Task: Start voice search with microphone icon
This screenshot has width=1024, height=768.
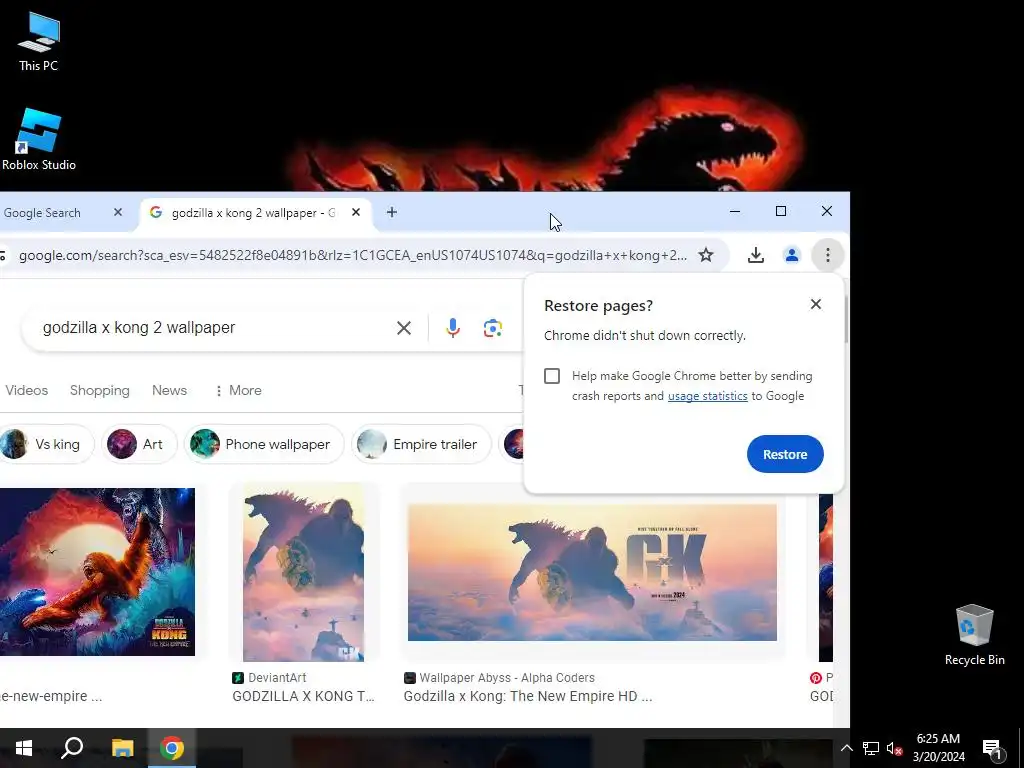Action: point(453,328)
